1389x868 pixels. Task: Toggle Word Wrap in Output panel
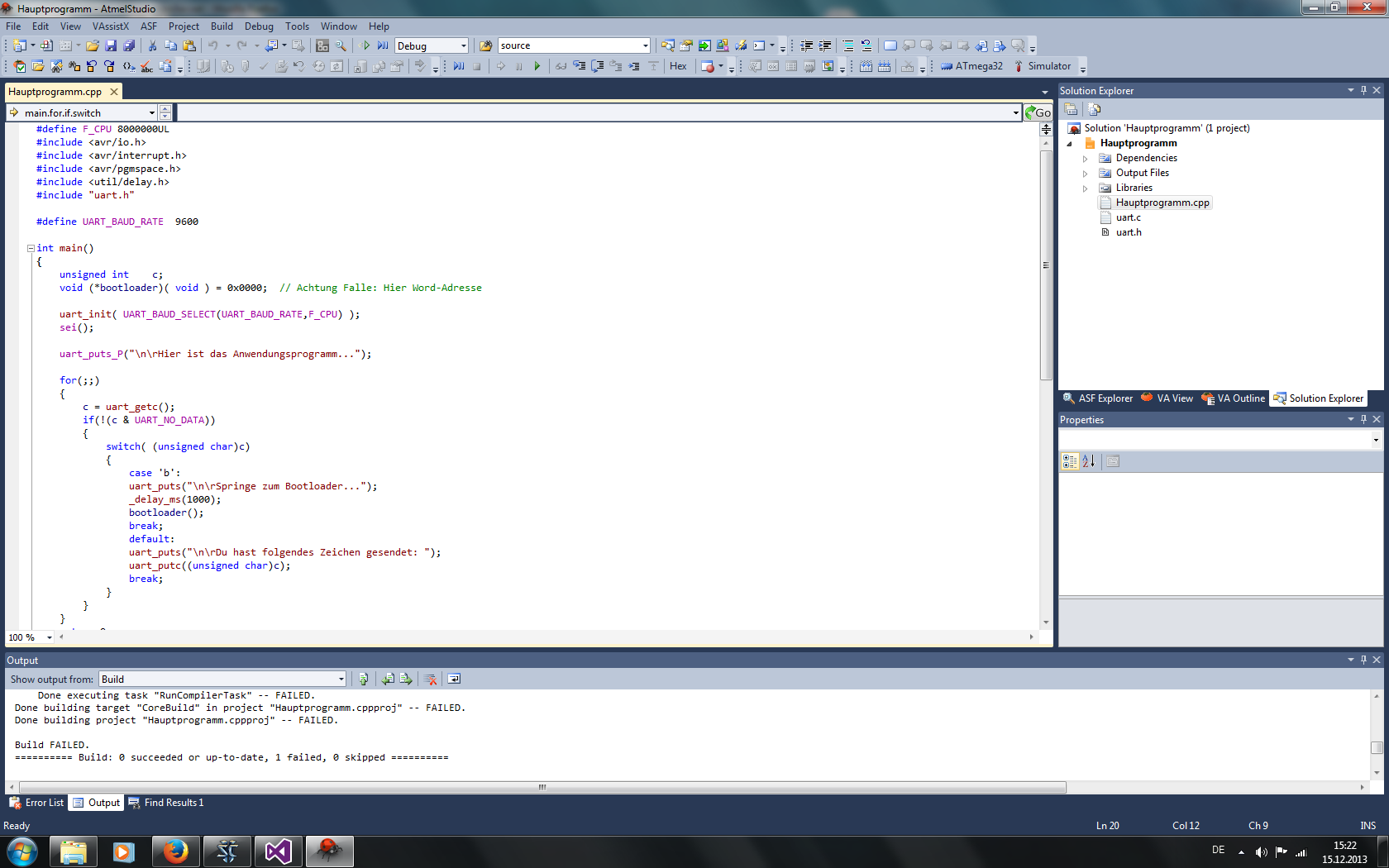click(454, 679)
